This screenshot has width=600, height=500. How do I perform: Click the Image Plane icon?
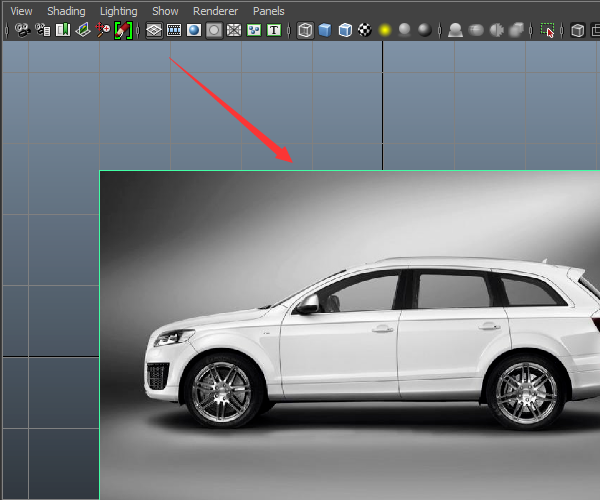click(x=83, y=31)
